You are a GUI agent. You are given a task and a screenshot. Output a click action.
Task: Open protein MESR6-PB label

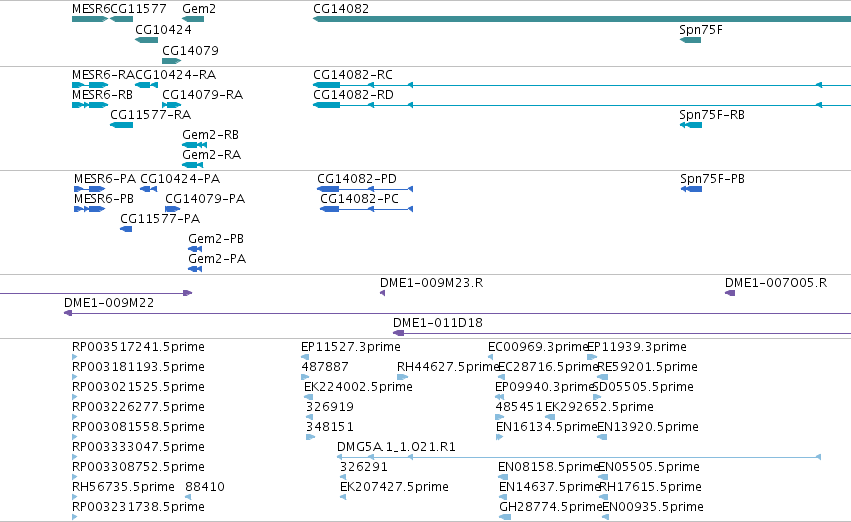(104, 199)
